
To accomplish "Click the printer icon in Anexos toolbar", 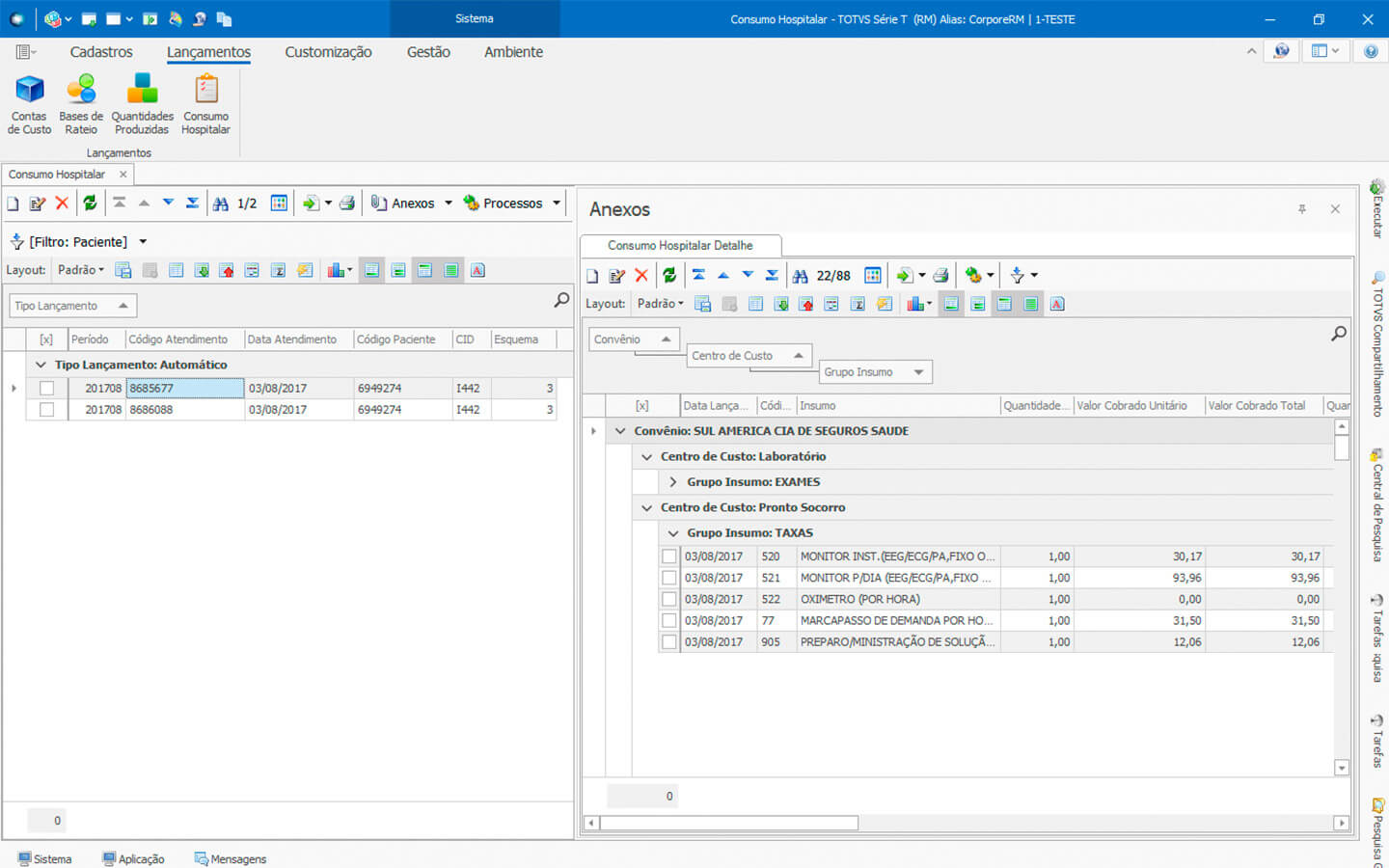I will tap(940, 276).
